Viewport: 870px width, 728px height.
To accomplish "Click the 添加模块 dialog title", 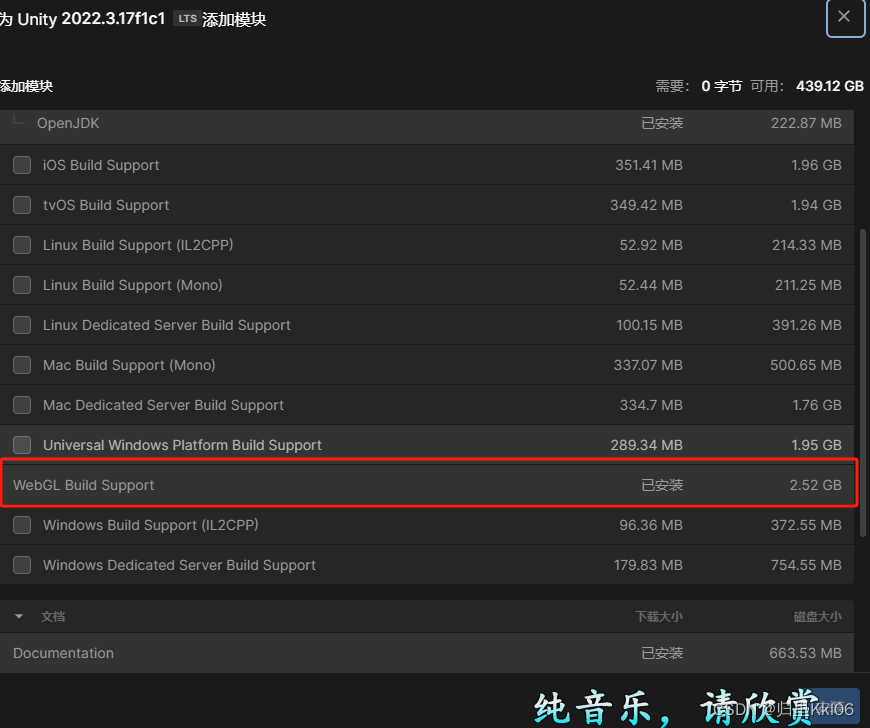I will tap(27, 86).
